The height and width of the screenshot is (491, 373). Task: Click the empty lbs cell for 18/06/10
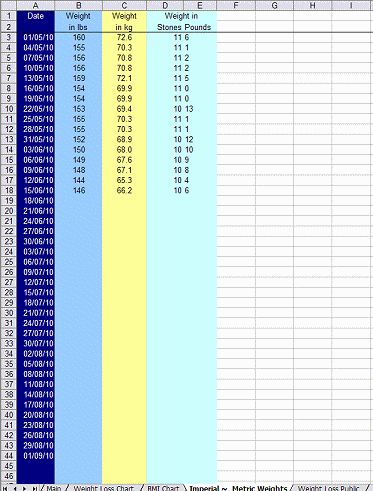point(79,201)
